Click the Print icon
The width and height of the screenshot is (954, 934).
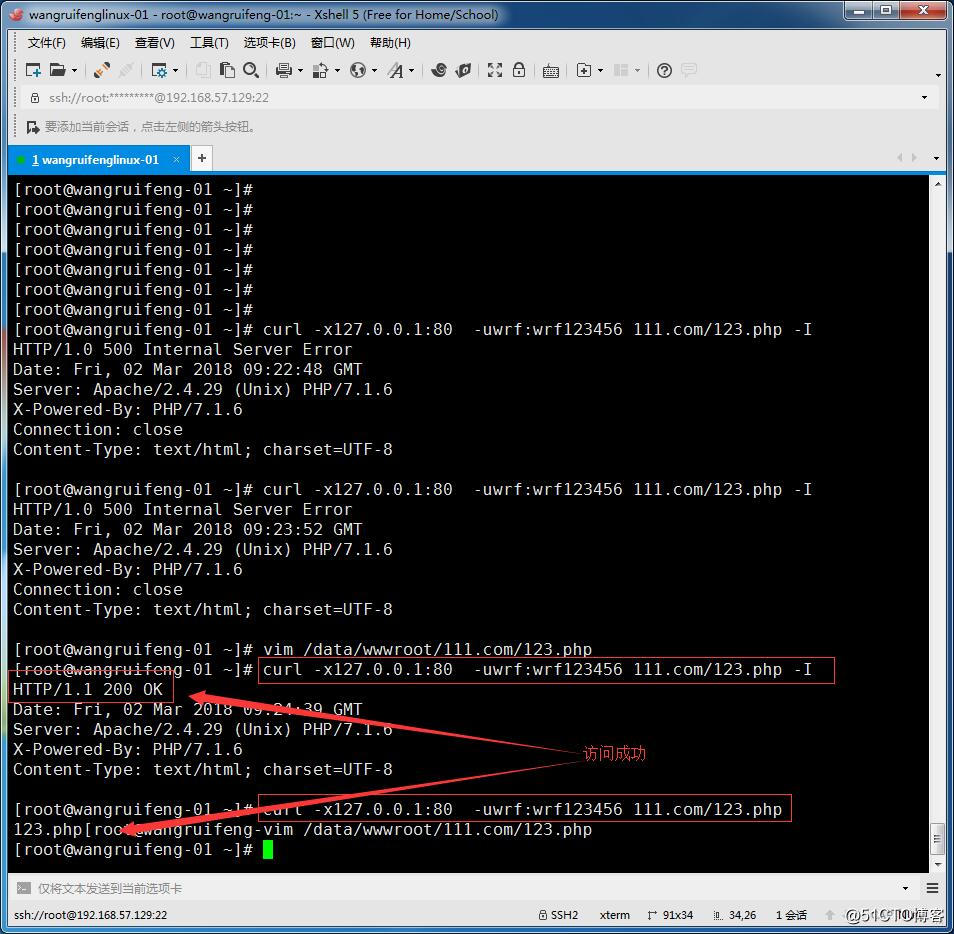coord(284,70)
